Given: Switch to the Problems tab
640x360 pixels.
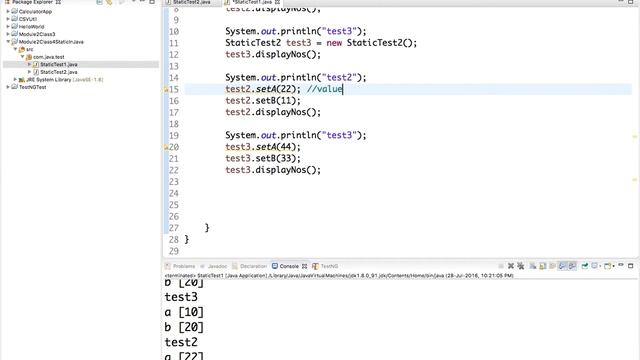Looking at the screenshot, I should coord(180,266).
